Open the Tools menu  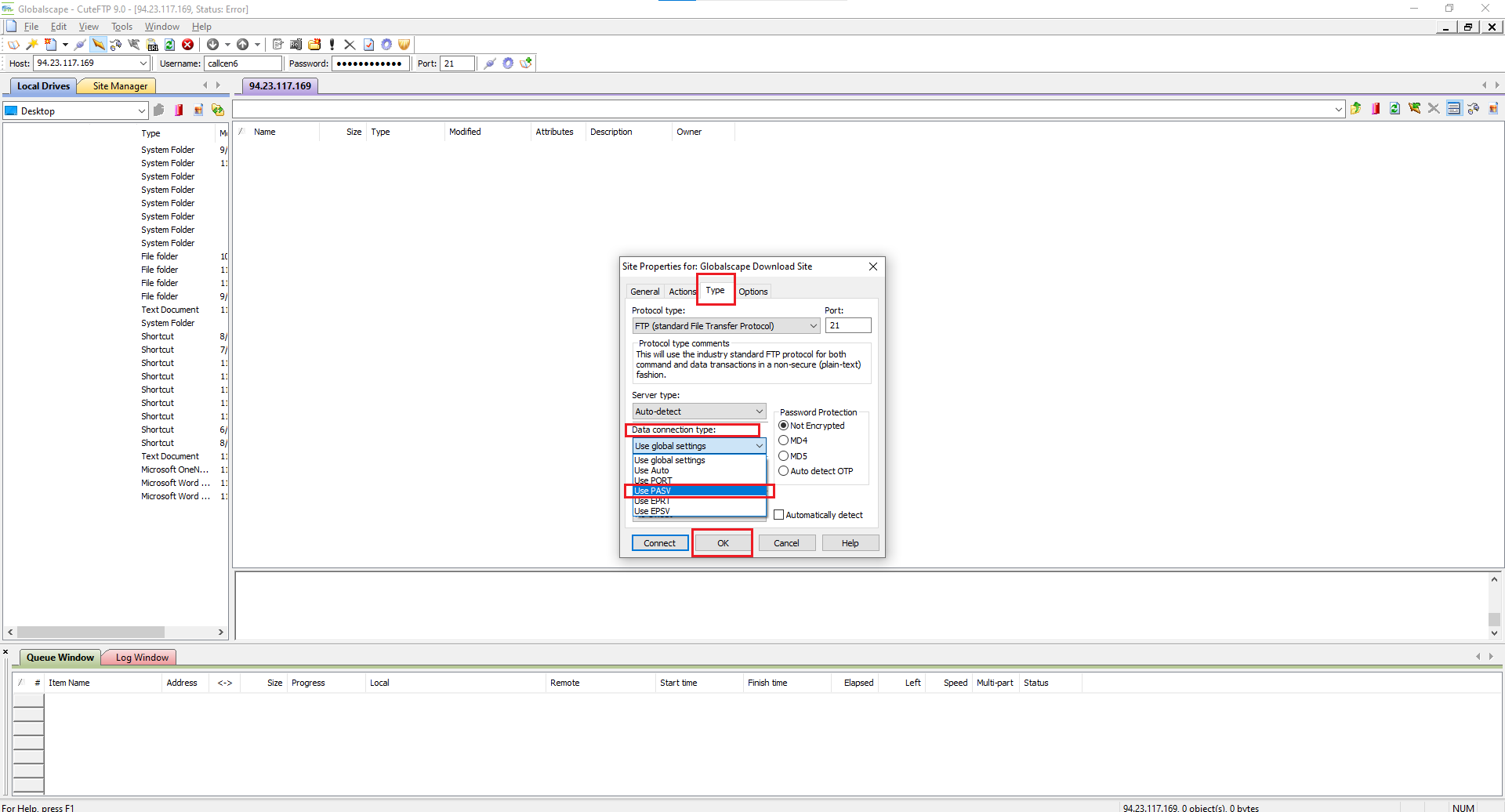click(121, 27)
